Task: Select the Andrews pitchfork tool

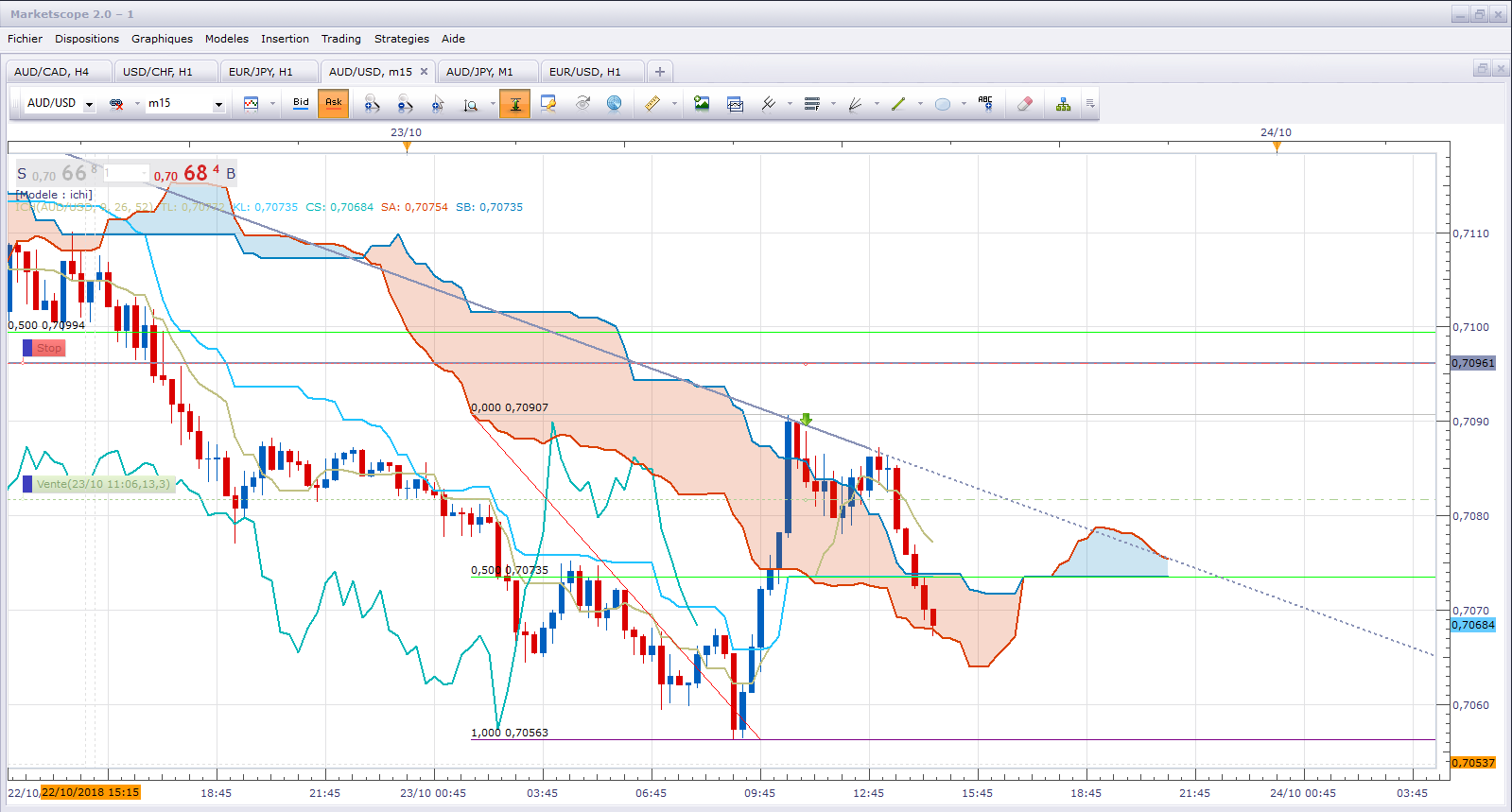Action: click(x=769, y=104)
